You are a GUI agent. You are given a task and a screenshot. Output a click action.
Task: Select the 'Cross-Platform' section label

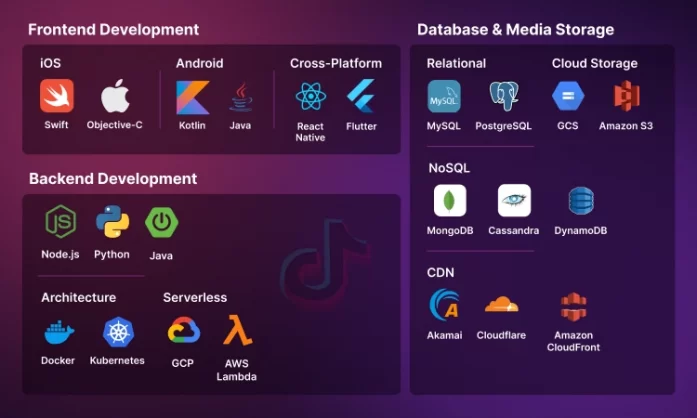pos(336,63)
